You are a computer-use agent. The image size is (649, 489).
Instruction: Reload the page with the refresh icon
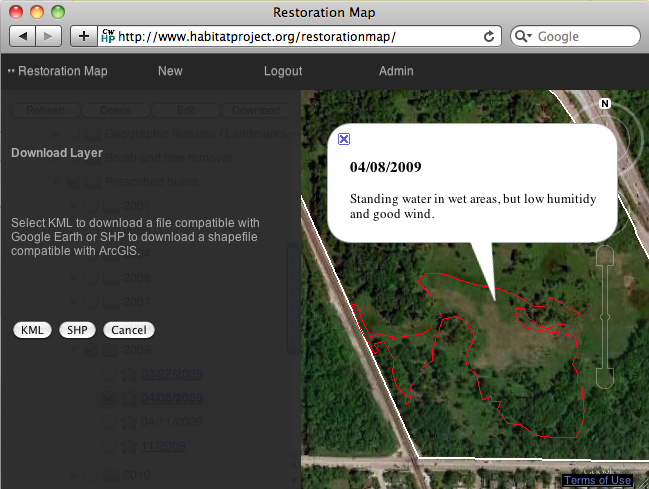(489, 36)
